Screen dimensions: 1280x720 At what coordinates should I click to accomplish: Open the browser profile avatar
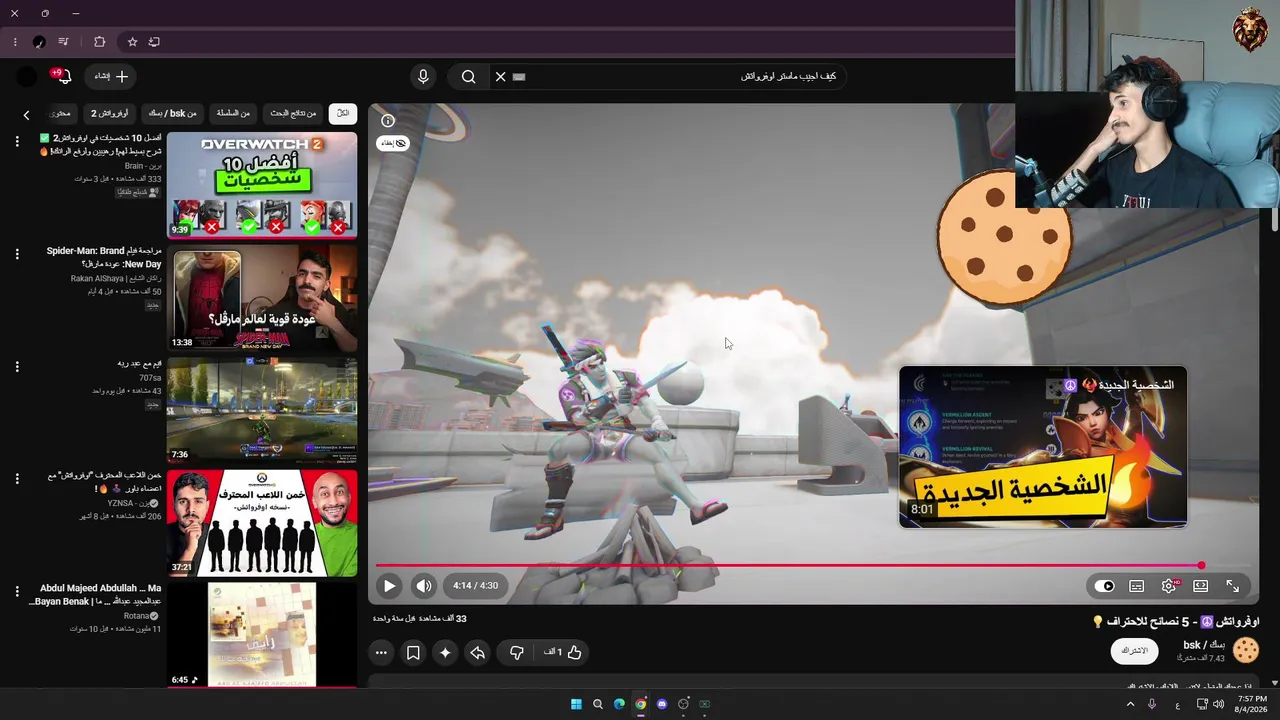coord(39,42)
